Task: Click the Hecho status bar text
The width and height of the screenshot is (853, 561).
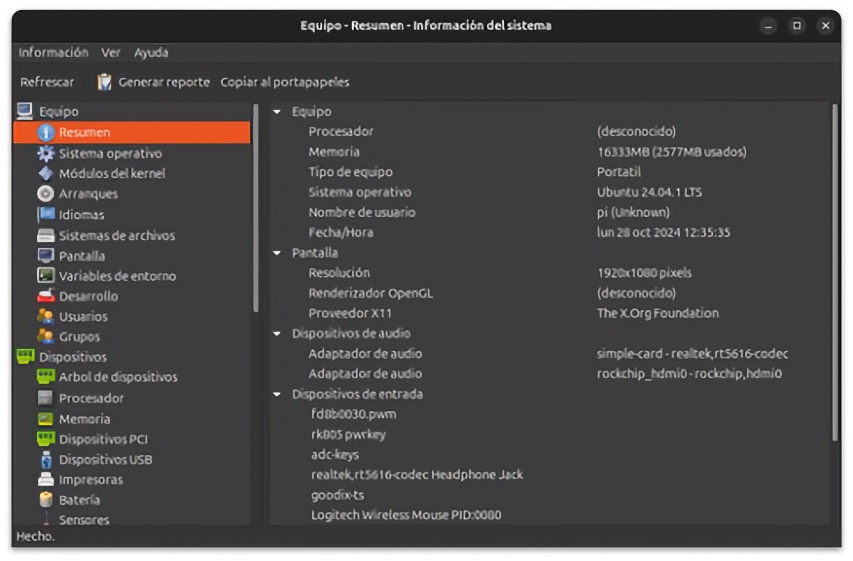Action: [x=35, y=537]
